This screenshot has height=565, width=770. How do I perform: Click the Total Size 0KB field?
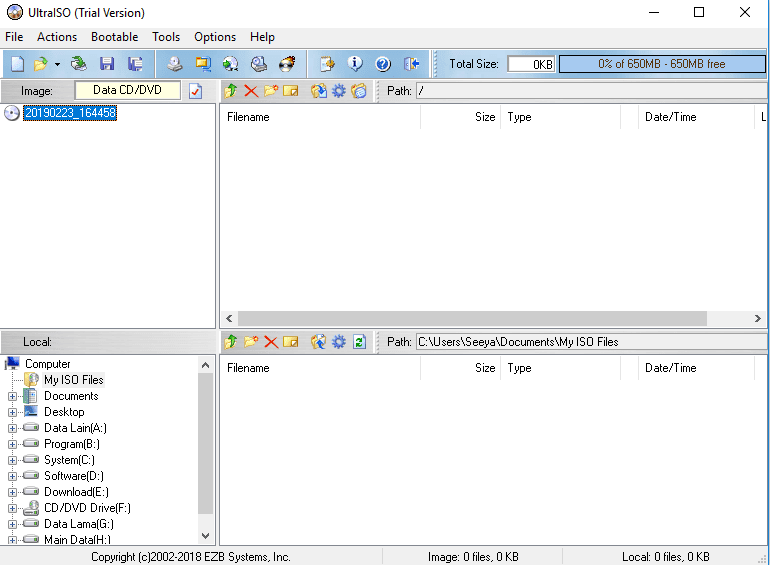coord(531,64)
